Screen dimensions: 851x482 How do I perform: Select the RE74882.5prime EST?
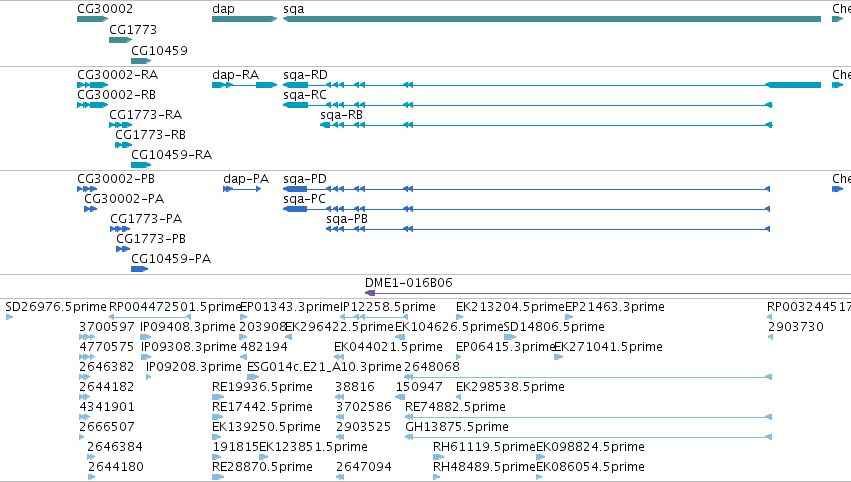(x=588, y=417)
